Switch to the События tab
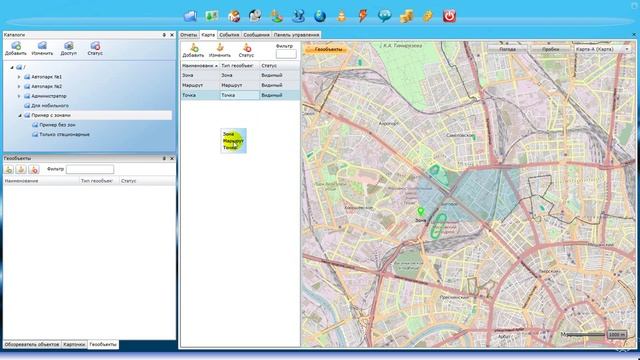 click(229, 35)
